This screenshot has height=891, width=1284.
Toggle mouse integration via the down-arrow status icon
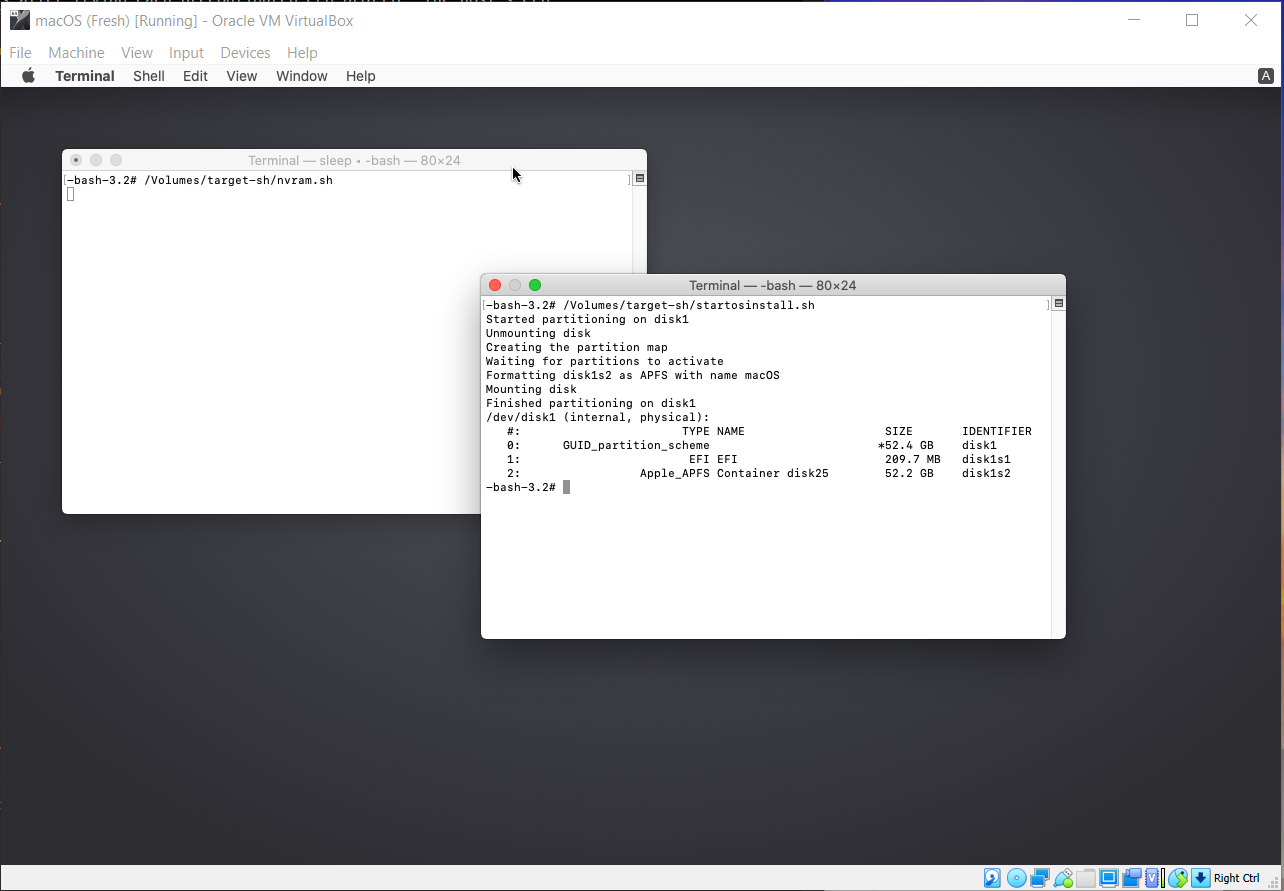pyautogui.click(x=1200, y=877)
